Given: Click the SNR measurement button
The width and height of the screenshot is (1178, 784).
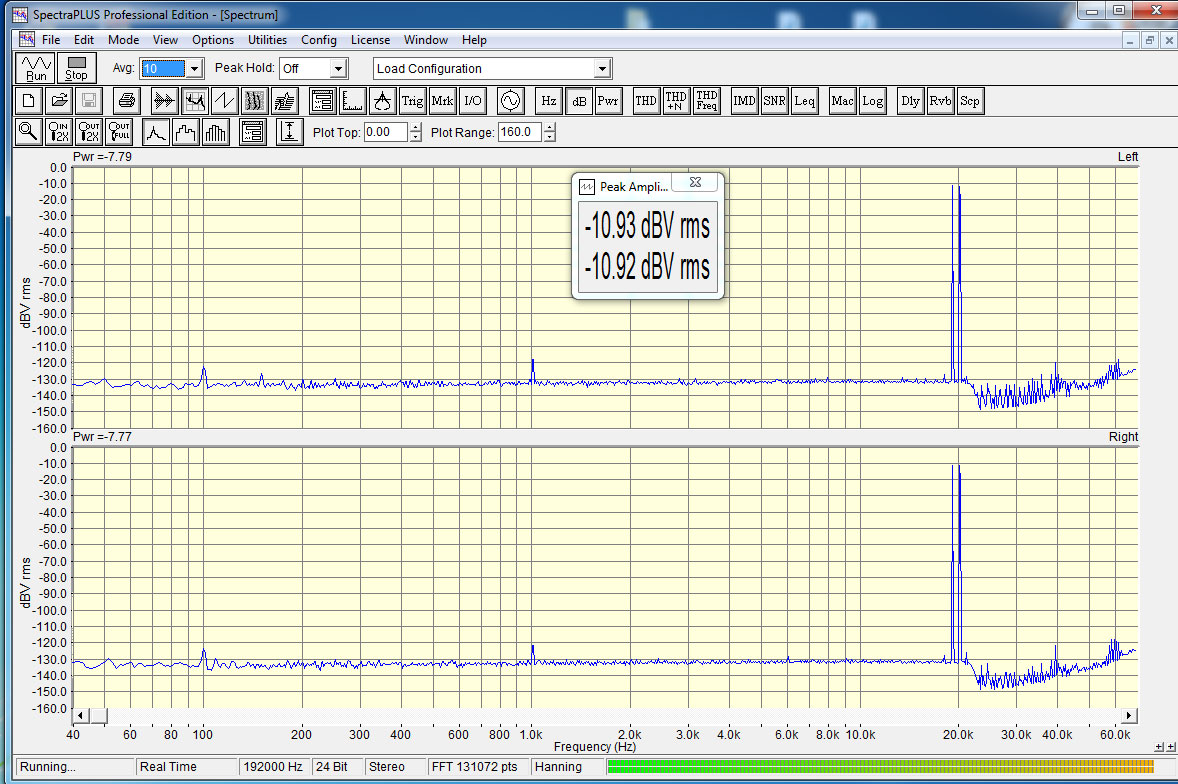Looking at the screenshot, I should tap(774, 101).
